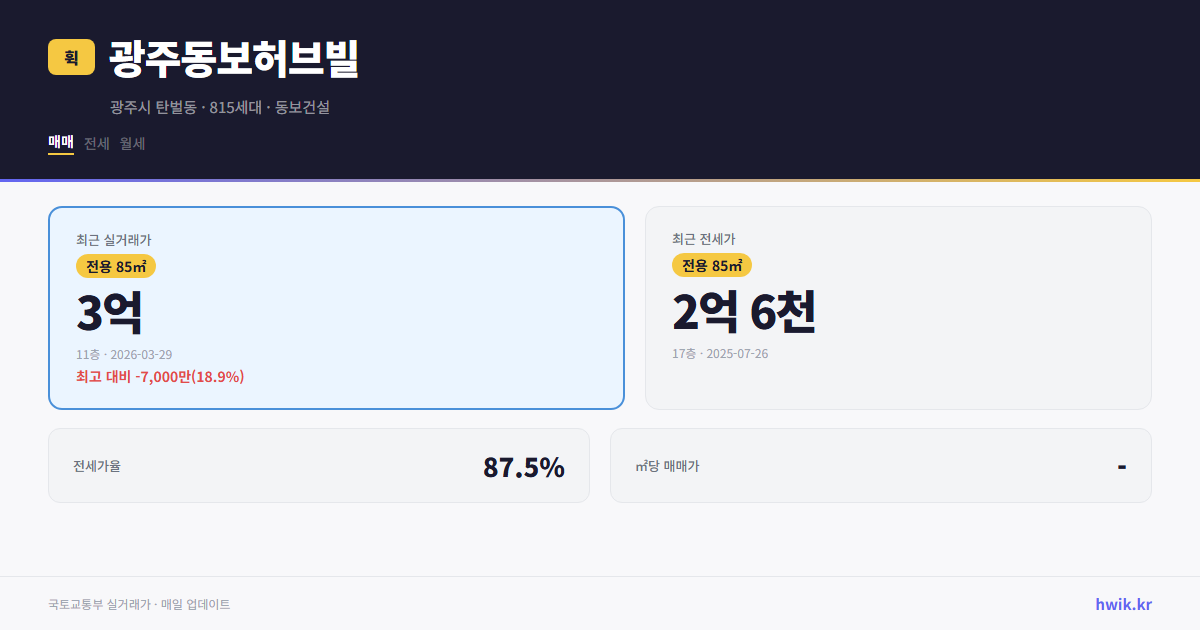Image resolution: width=1200 pixels, height=630 pixels.
Task: Switch to the 전세 tab
Action: (x=94, y=143)
